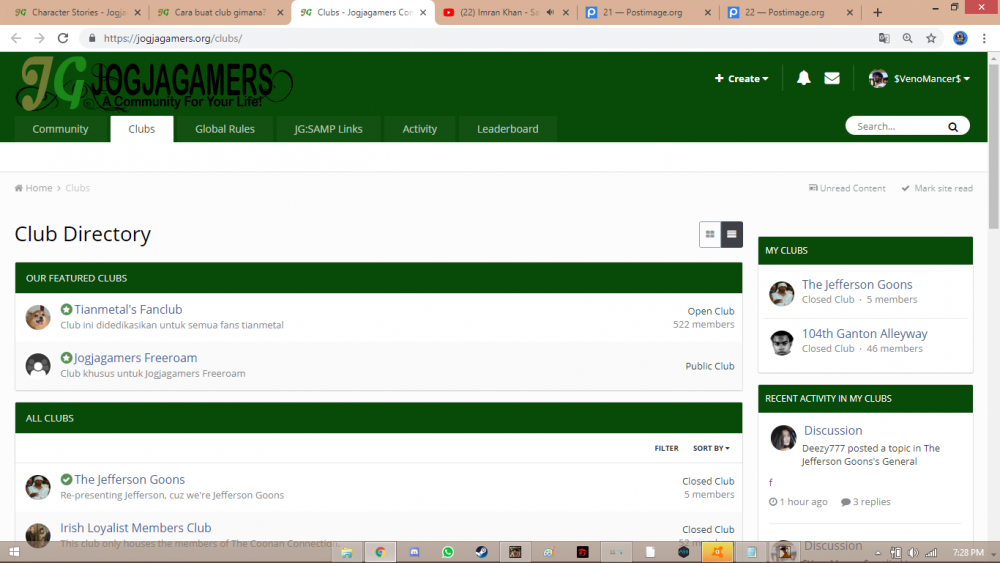The width and height of the screenshot is (1000, 563).
Task: Open the Community navigation tab
Action: [61, 129]
